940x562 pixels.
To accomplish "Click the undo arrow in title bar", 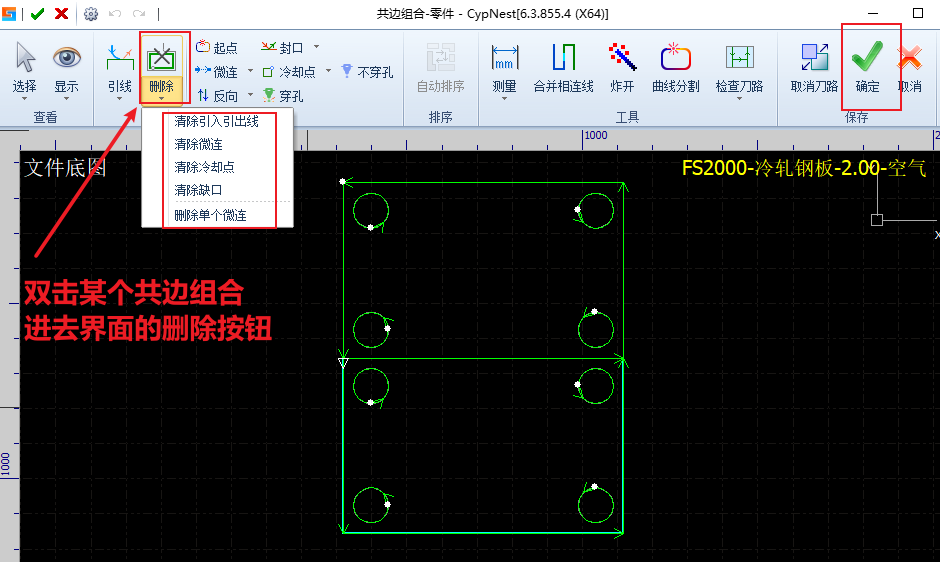I will pyautogui.click(x=115, y=13).
